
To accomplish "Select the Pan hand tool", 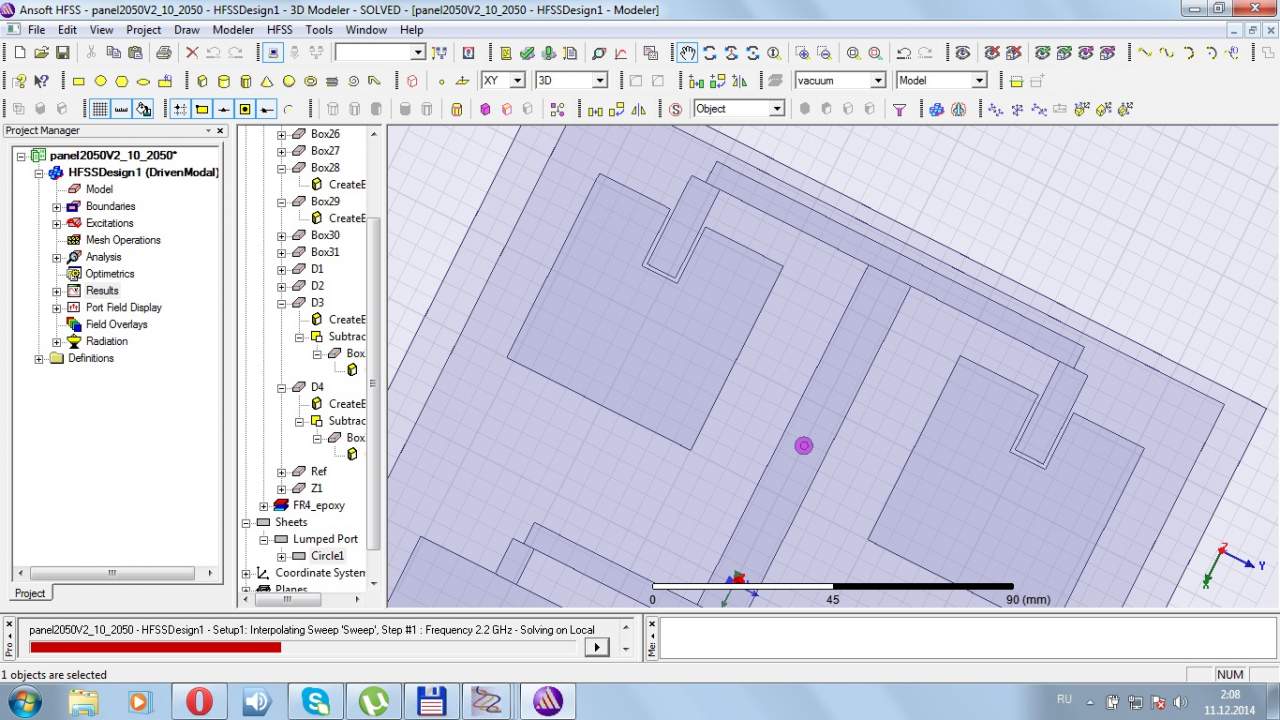I will (x=687, y=53).
